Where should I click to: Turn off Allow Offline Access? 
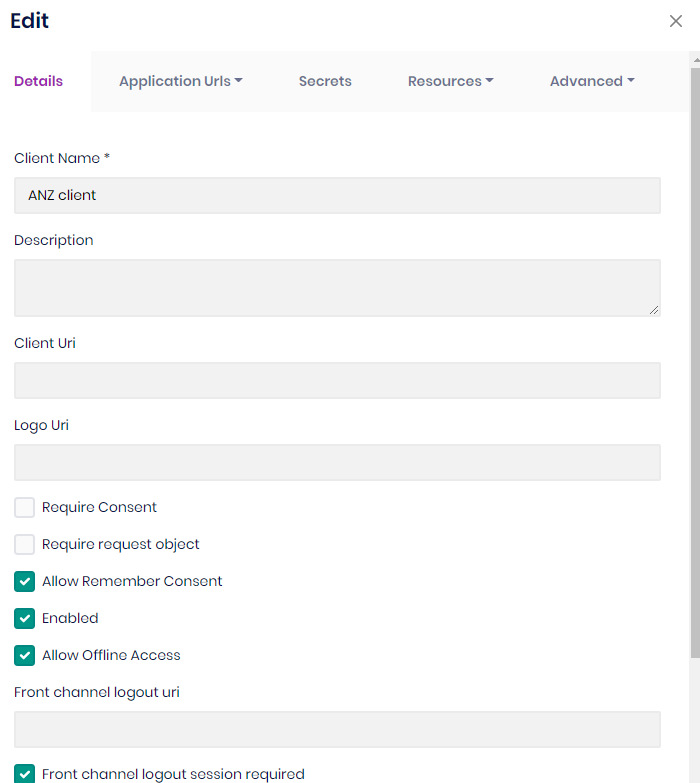point(25,656)
